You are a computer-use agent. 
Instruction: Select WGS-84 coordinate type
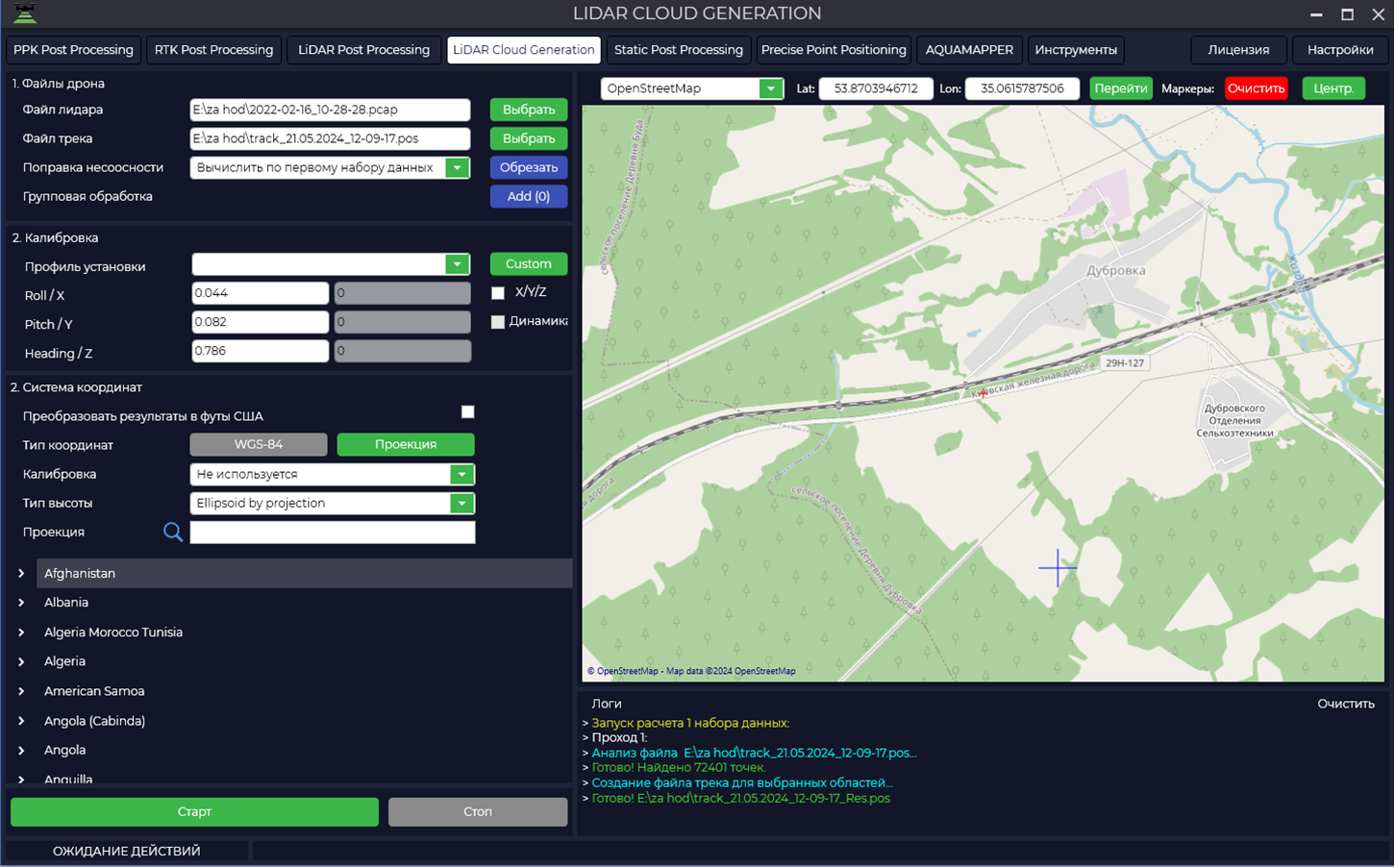[259, 444]
